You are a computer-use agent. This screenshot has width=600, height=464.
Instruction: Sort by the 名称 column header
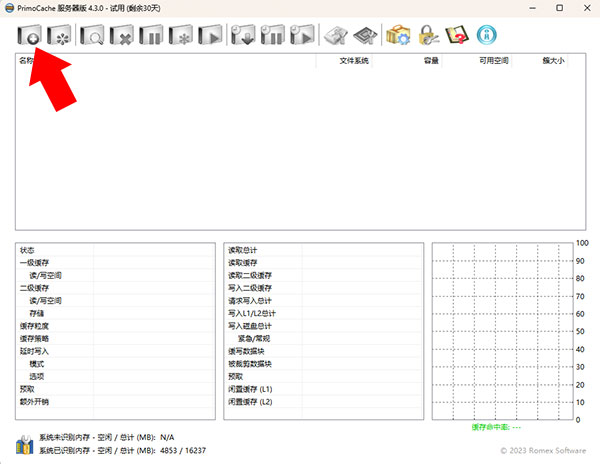coord(165,60)
